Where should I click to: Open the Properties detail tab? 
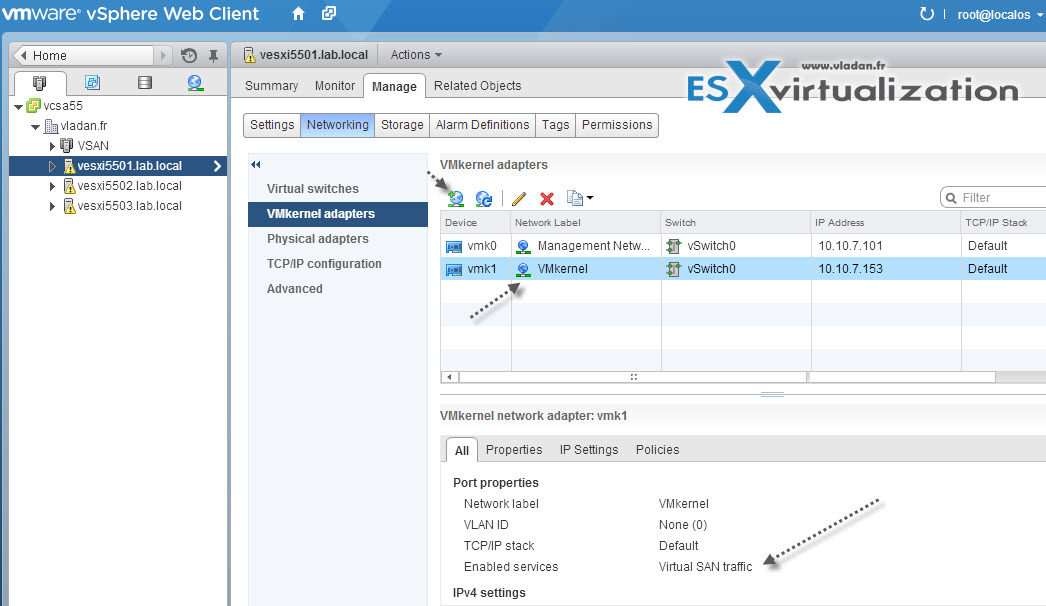point(514,450)
